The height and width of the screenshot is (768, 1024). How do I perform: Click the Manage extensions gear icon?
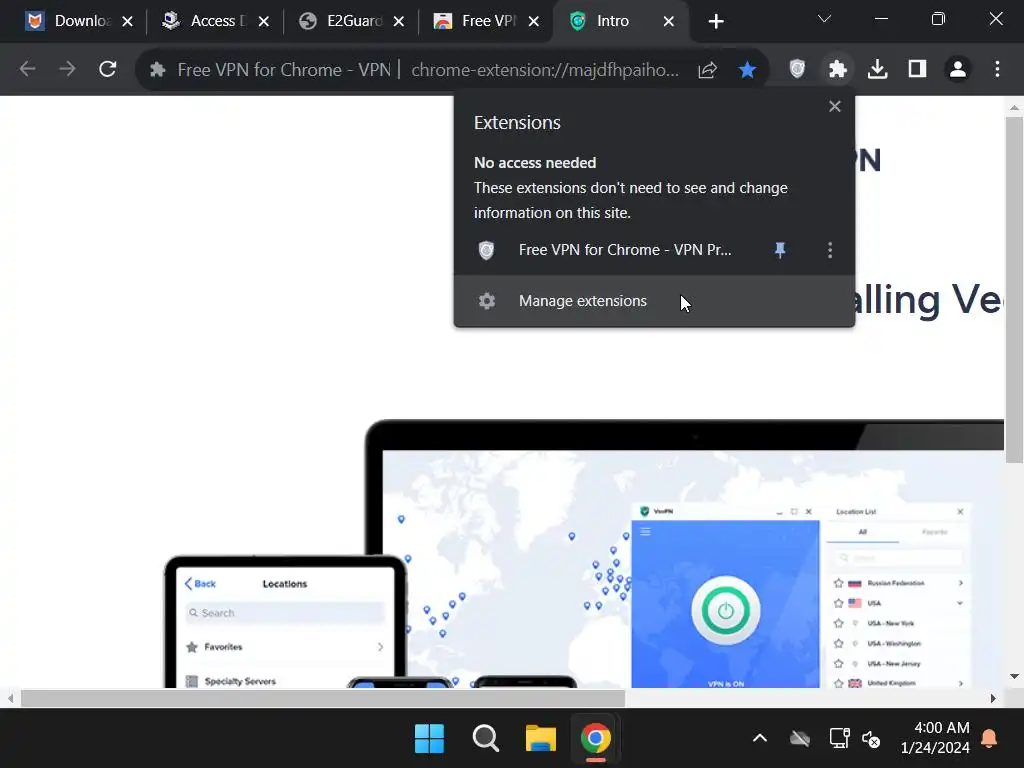[487, 301]
